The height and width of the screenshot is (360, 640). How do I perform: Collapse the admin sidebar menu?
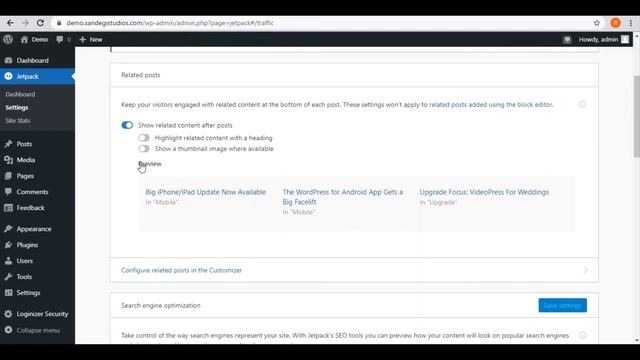32,330
